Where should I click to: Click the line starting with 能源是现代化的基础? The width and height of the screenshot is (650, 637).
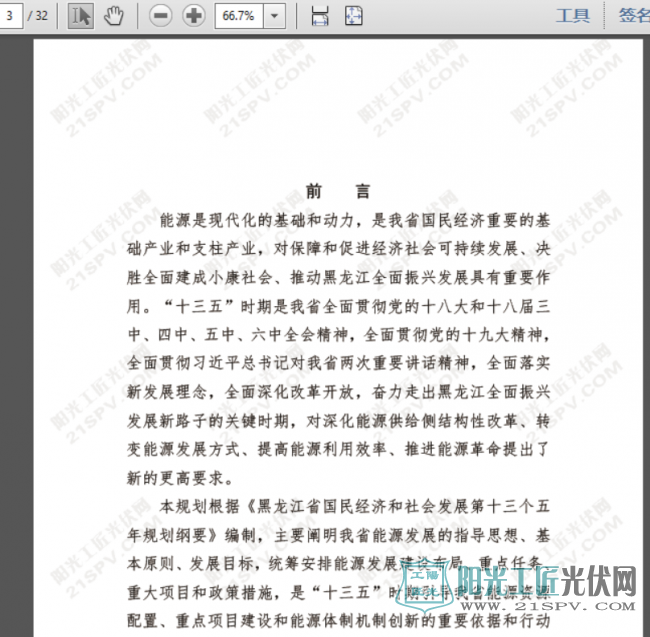355,218
